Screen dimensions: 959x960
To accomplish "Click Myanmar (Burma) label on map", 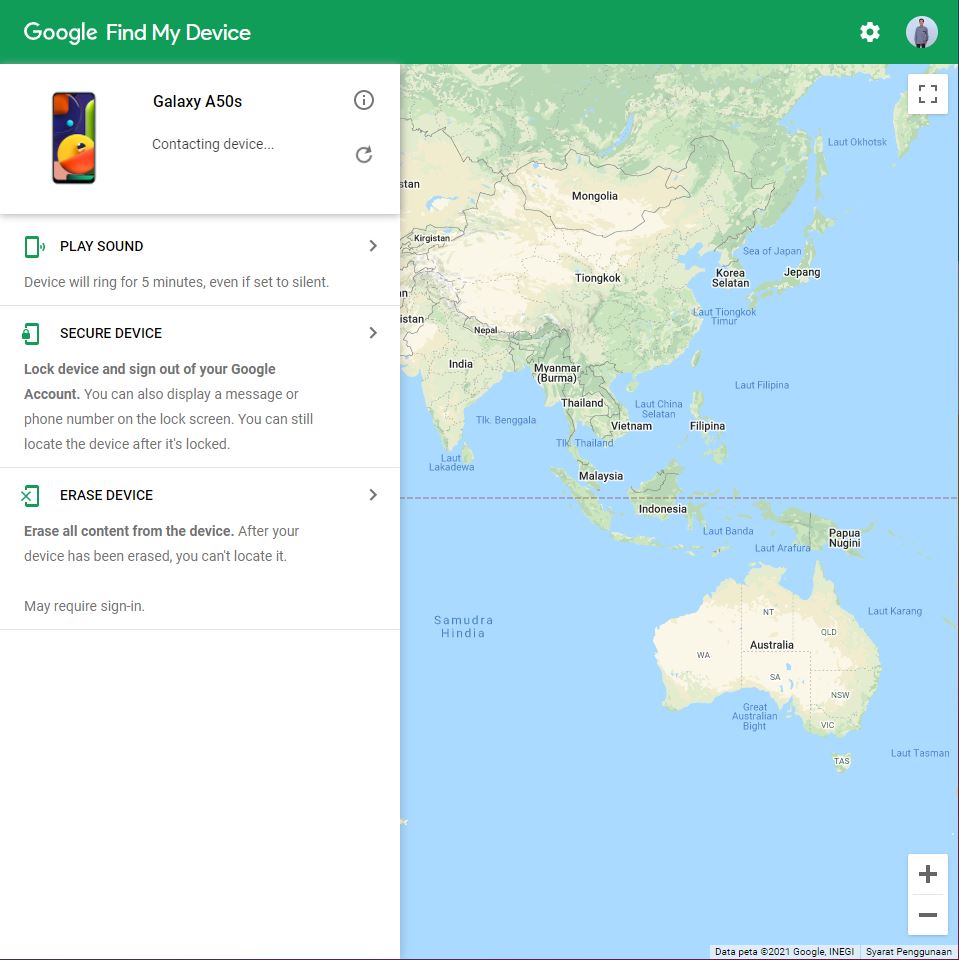I will pos(557,373).
